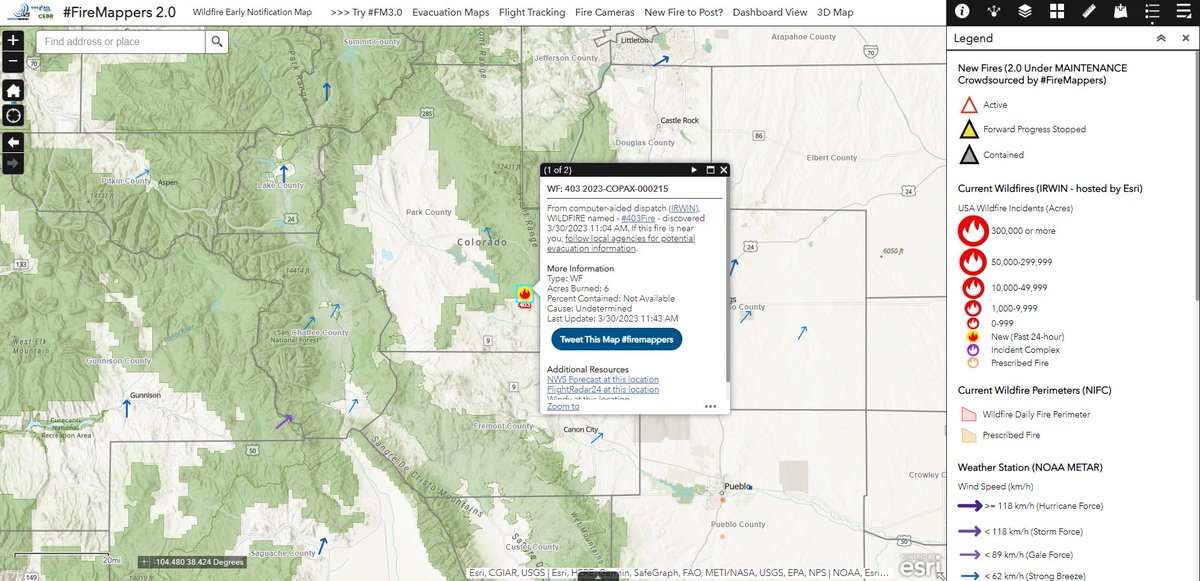
Task: Zoom out with the minus button
Action: click(x=13, y=62)
